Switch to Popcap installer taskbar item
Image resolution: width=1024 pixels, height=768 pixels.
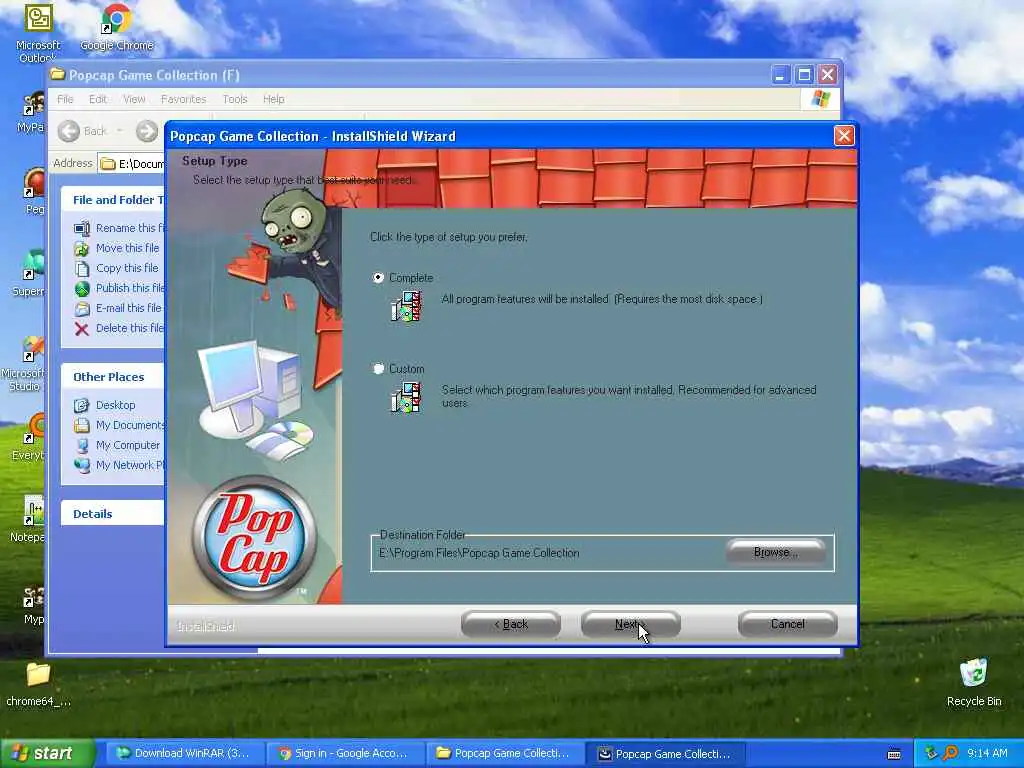coord(665,754)
